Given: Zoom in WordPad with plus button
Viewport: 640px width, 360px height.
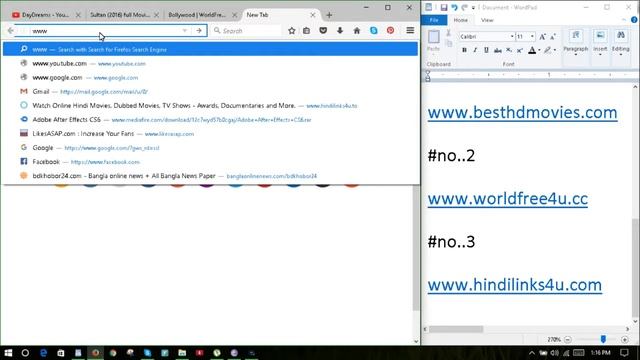Looking at the screenshot, I should pos(624,340).
